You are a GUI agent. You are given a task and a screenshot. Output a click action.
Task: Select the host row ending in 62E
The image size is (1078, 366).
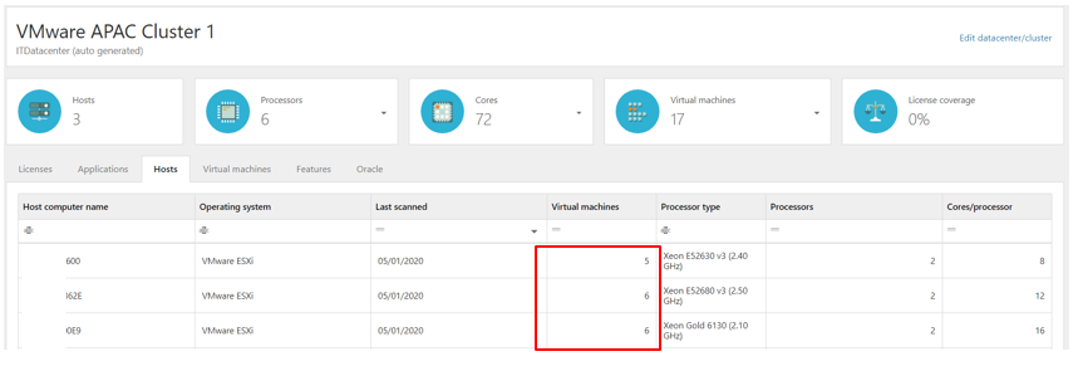coord(535,296)
